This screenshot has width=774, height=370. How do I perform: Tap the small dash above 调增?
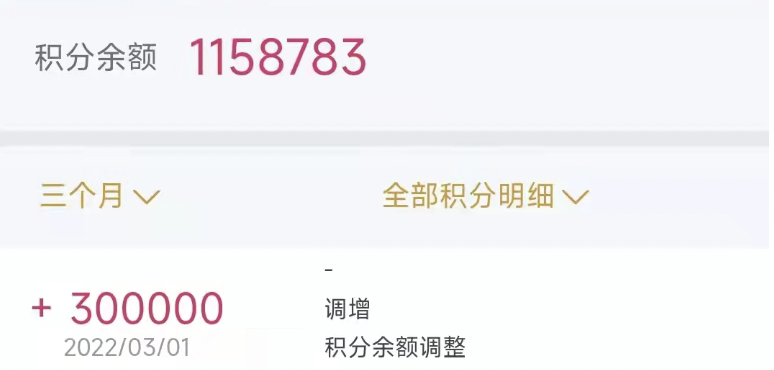pos(329,270)
